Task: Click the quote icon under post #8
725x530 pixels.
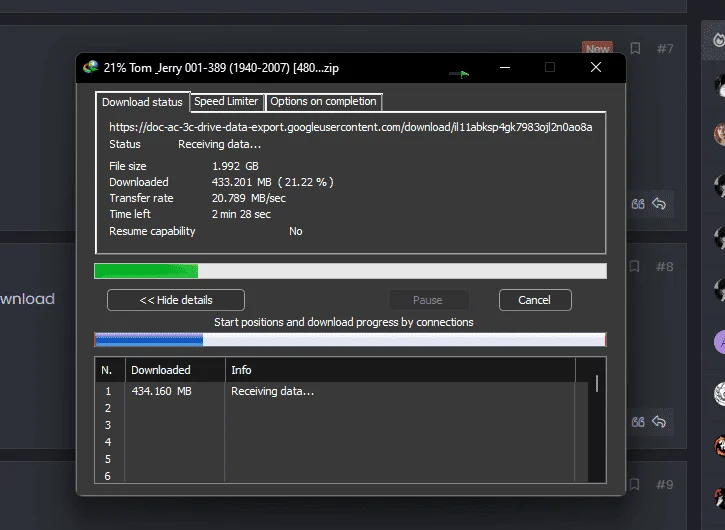Action: point(638,422)
